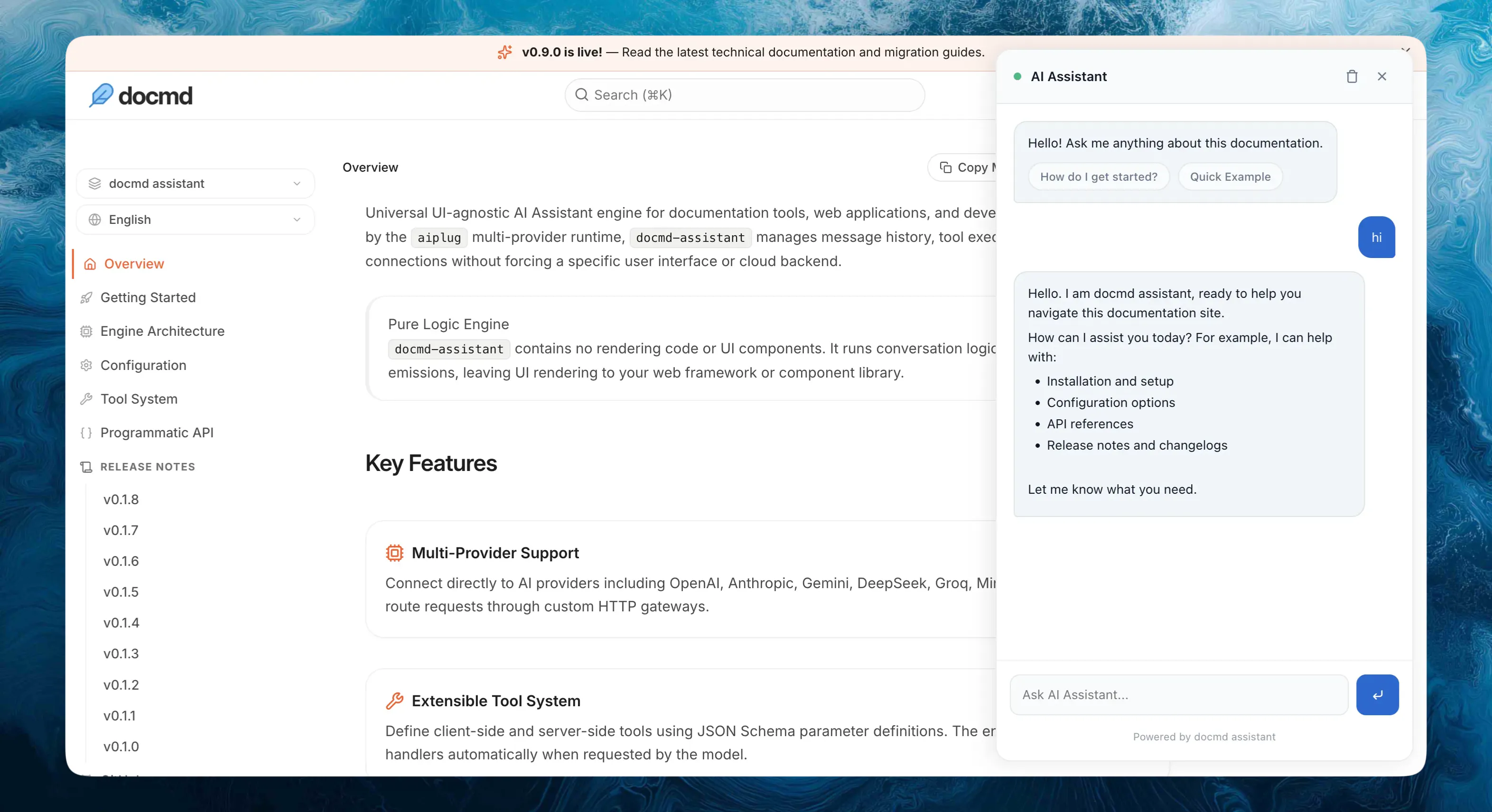Click 'API references' bullet in chat
The width and height of the screenshot is (1492, 812).
[1090, 424]
